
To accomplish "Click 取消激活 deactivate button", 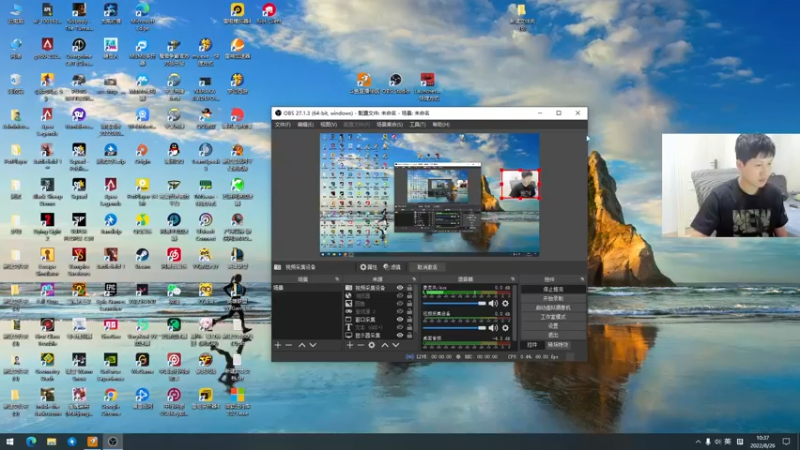I will (427, 267).
